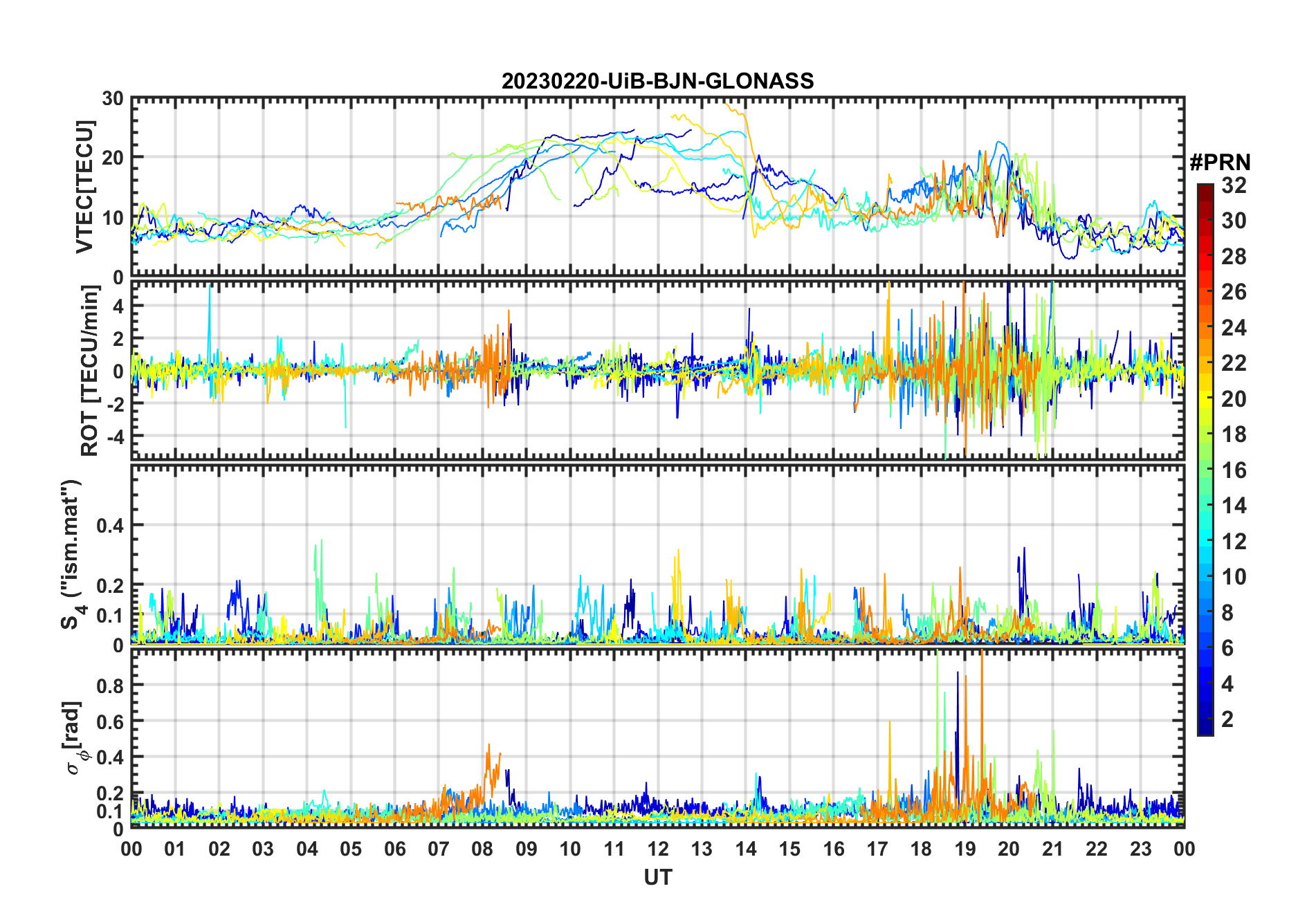Click the σφ axis tick "0.6"
The width and height of the screenshot is (1316, 920).
coord(110,722)
